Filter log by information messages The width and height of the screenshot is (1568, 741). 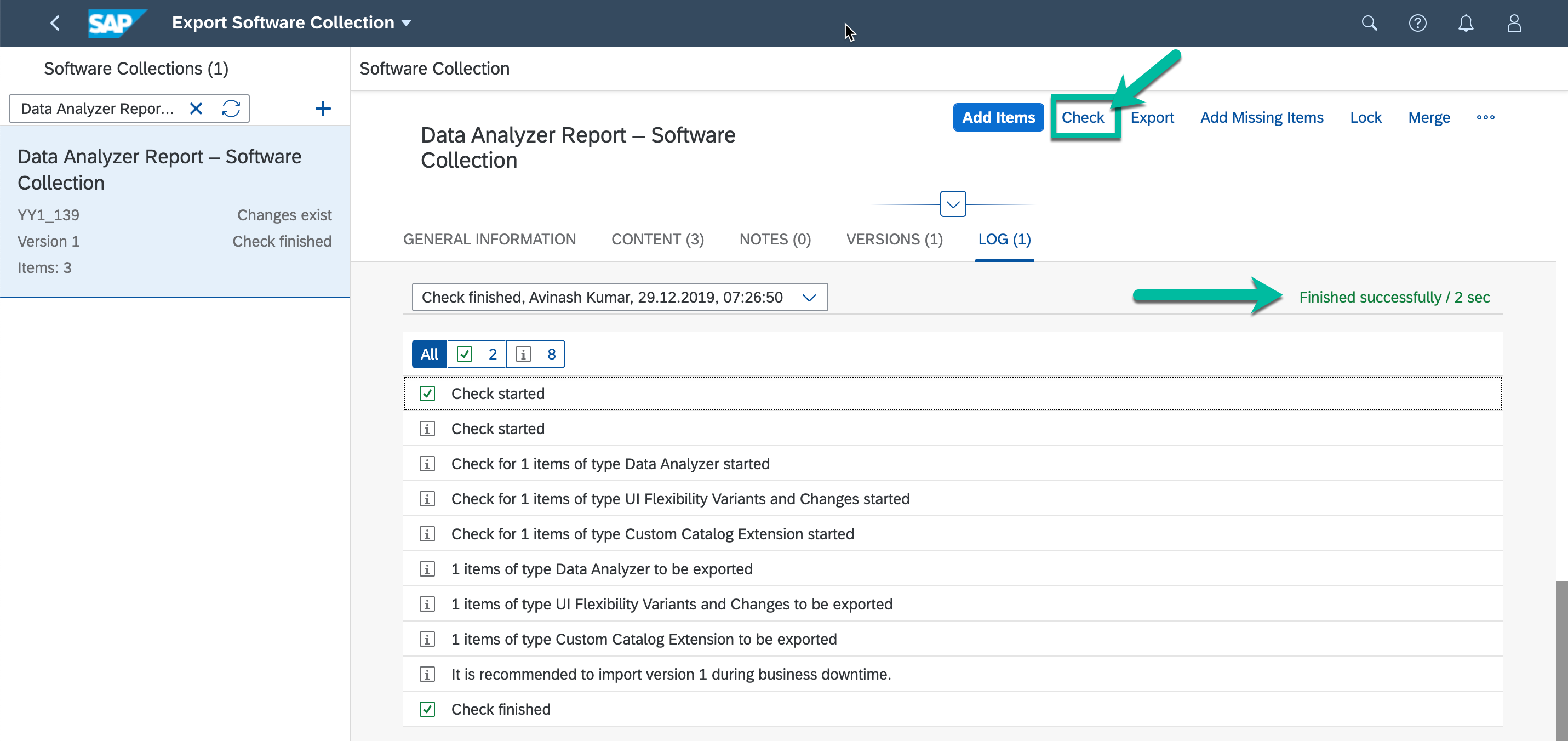tap(535, 355)
